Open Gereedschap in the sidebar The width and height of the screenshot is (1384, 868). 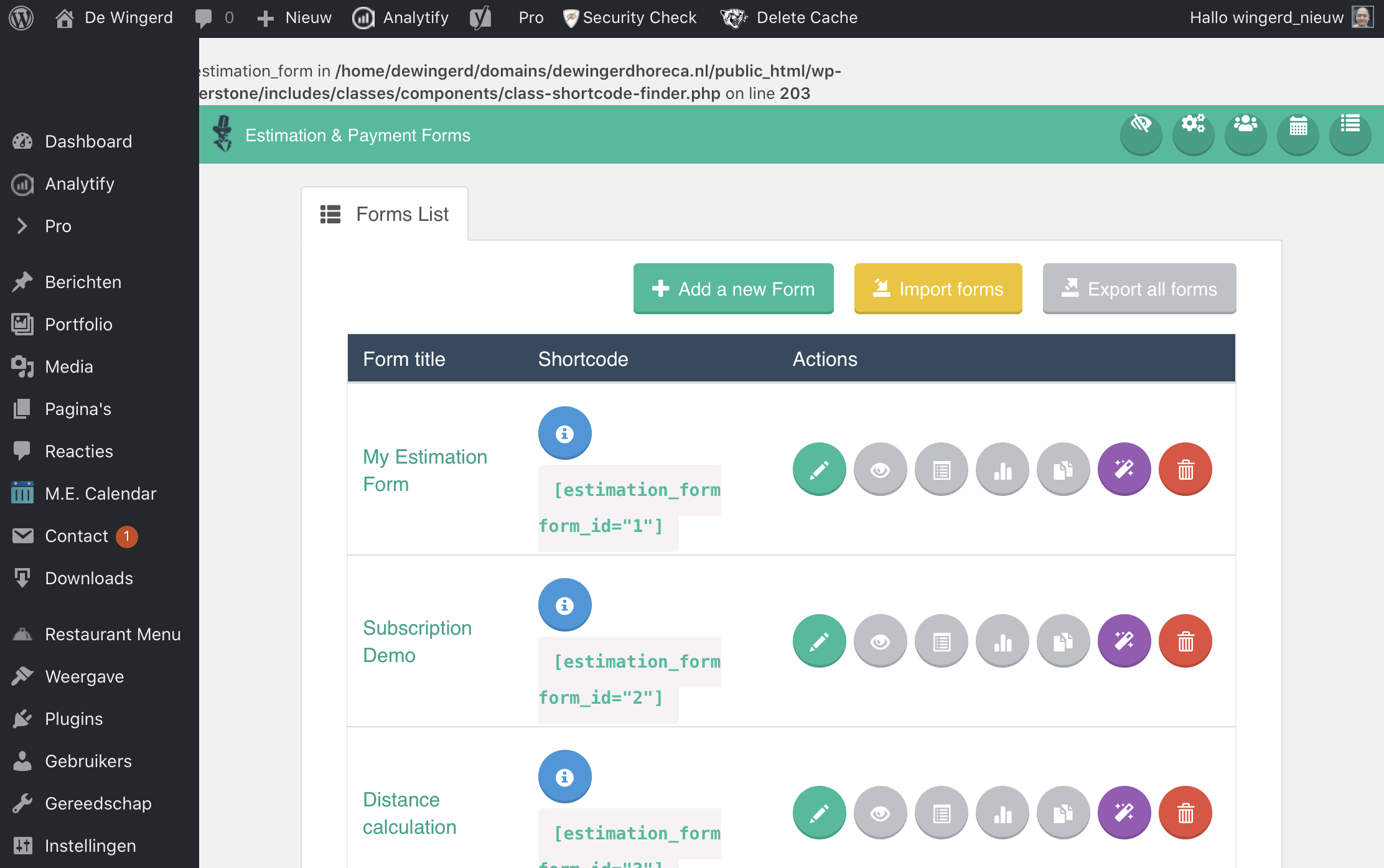click(100, 803)
